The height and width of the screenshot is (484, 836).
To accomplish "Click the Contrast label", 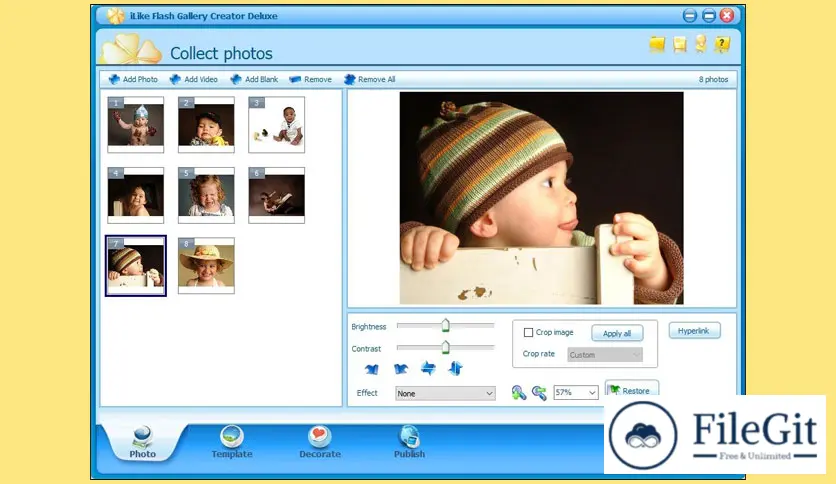I will tap(366, 349).
